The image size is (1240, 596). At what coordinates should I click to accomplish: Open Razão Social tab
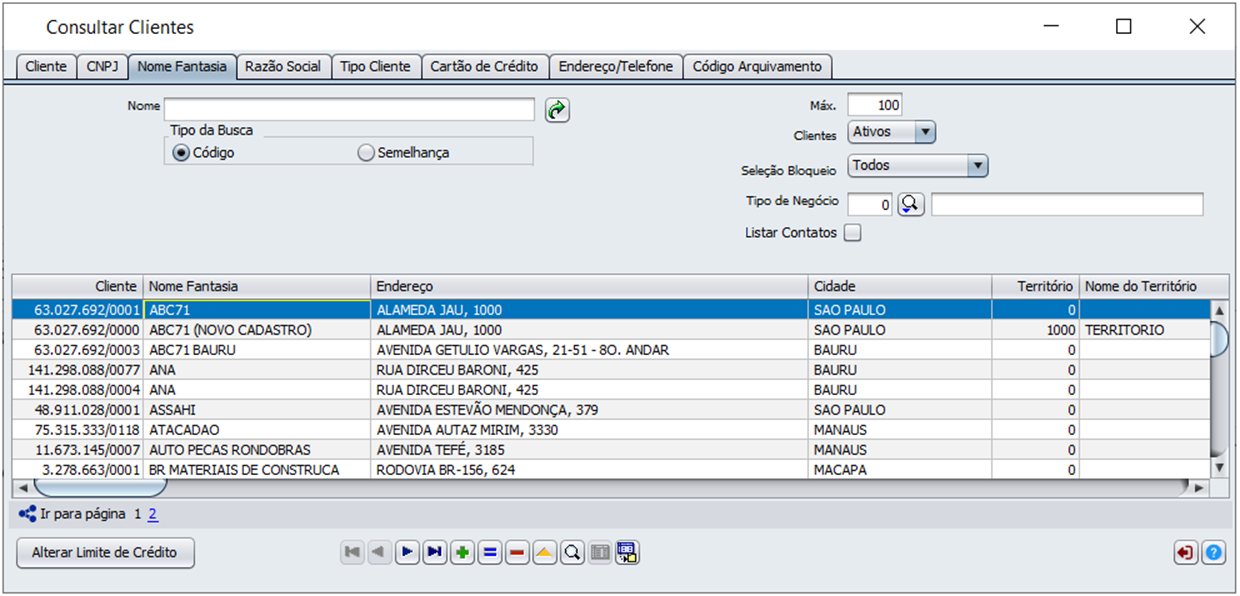(x=284, y=66)
